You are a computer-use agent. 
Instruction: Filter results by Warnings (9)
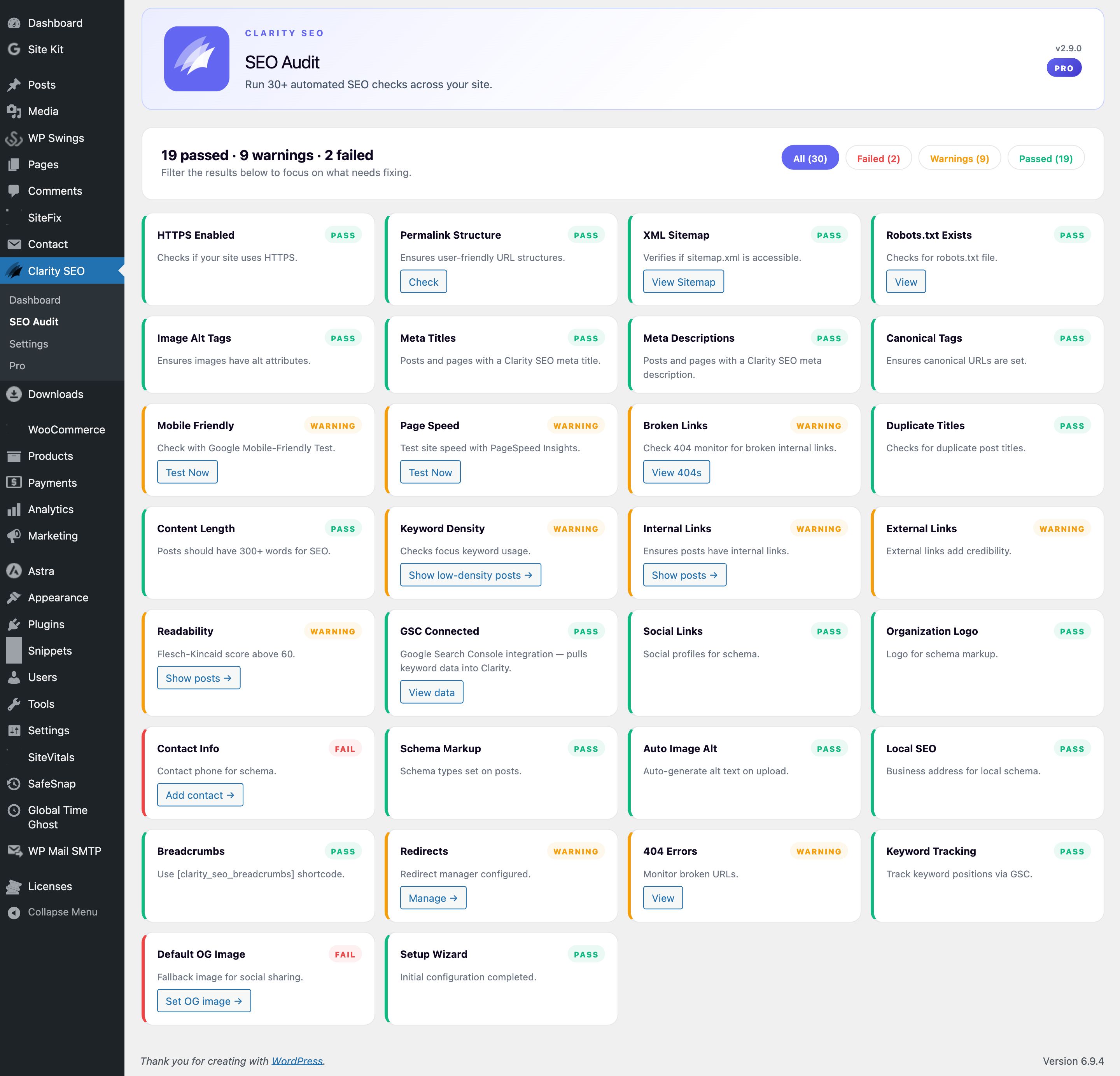point(959,158)
